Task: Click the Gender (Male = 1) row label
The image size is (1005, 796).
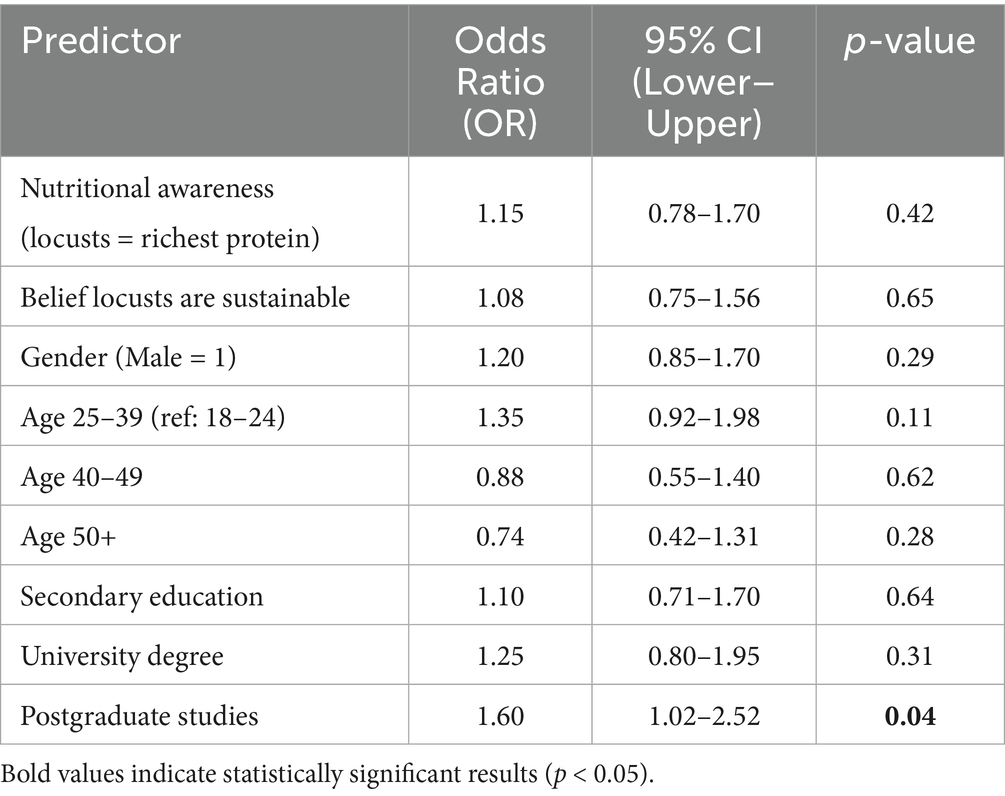Action: click(129, 358)
